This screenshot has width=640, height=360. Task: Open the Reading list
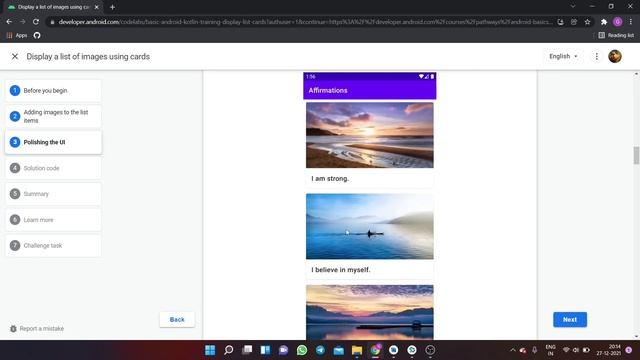pos(616,36)
